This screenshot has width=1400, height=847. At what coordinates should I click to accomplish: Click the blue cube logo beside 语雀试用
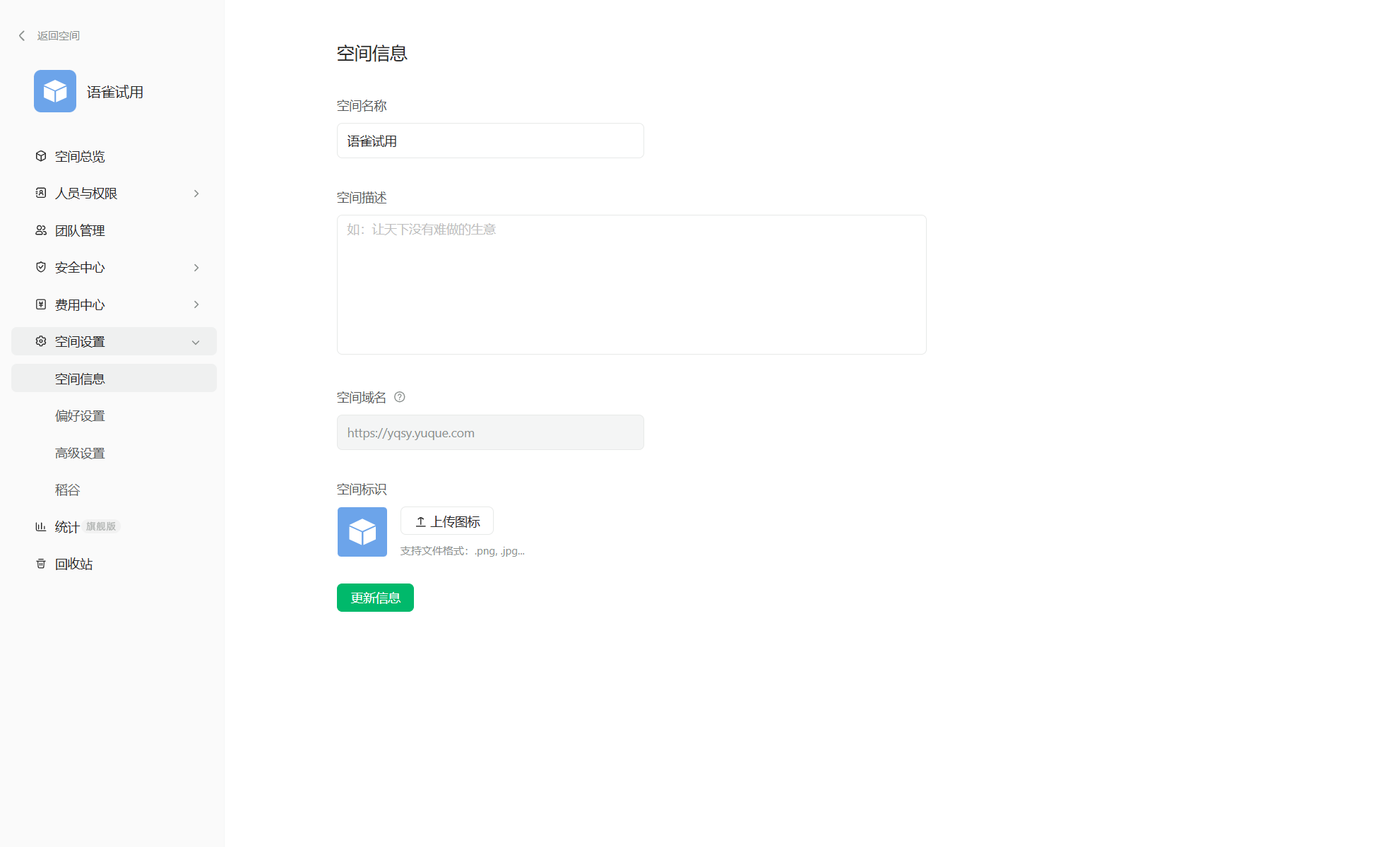point(55,91)
